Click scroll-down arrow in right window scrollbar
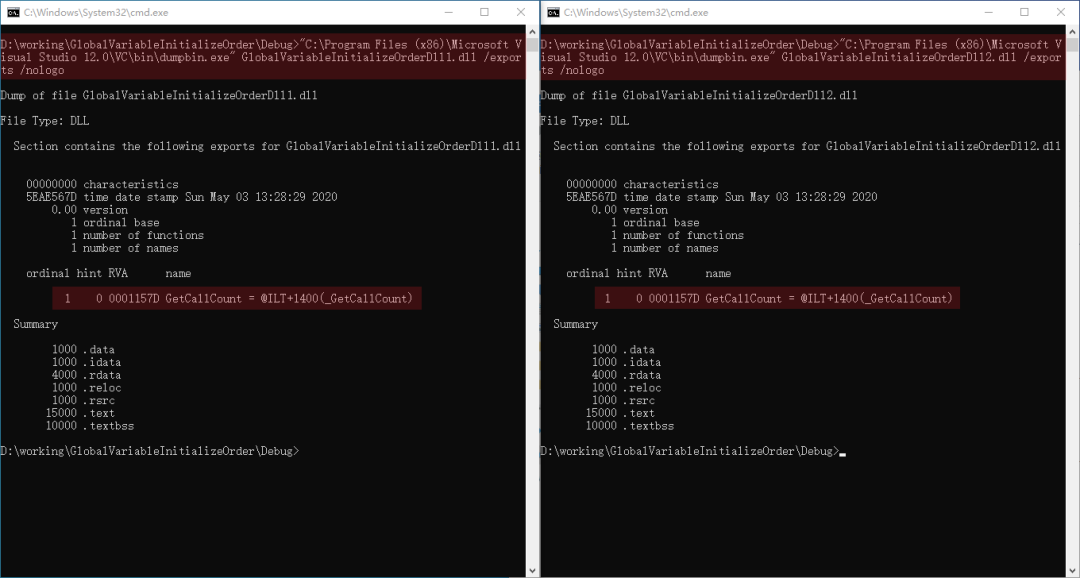Viewport: 1080px width, 578px height. click(1072, 571)
